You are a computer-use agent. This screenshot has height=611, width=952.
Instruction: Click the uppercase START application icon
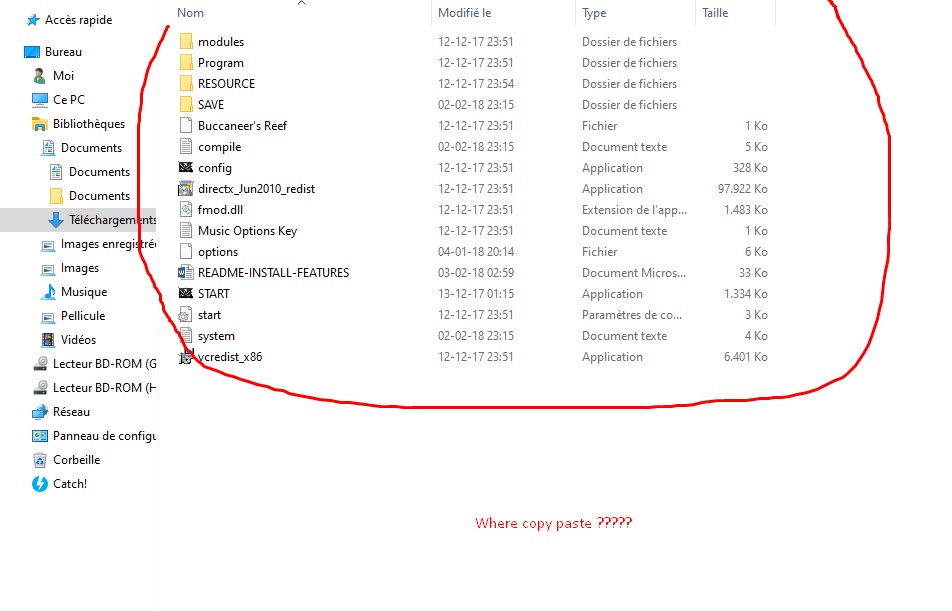(x=186, y=293)
